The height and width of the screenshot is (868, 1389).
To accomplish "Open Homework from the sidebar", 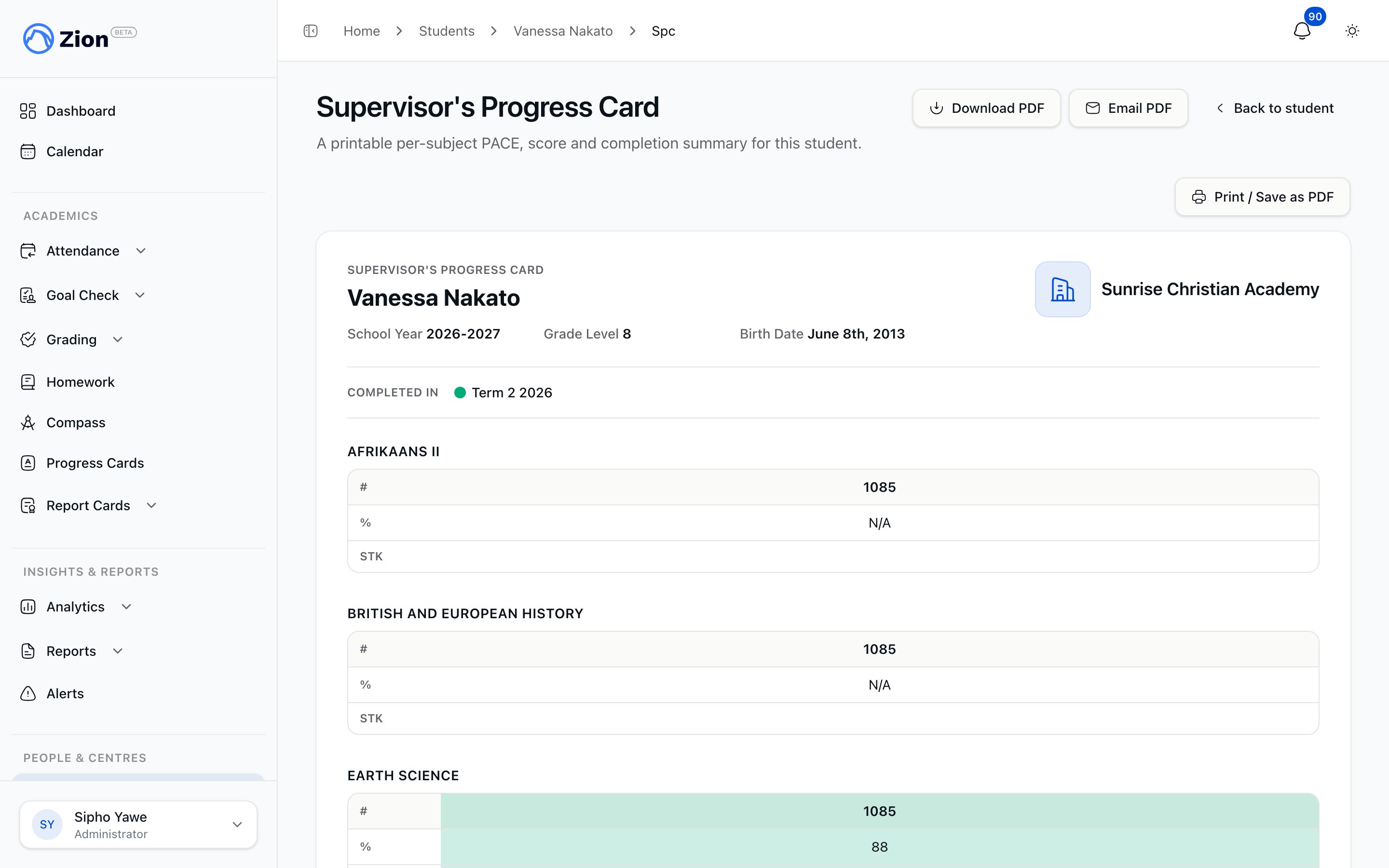I will pos(138,382).
